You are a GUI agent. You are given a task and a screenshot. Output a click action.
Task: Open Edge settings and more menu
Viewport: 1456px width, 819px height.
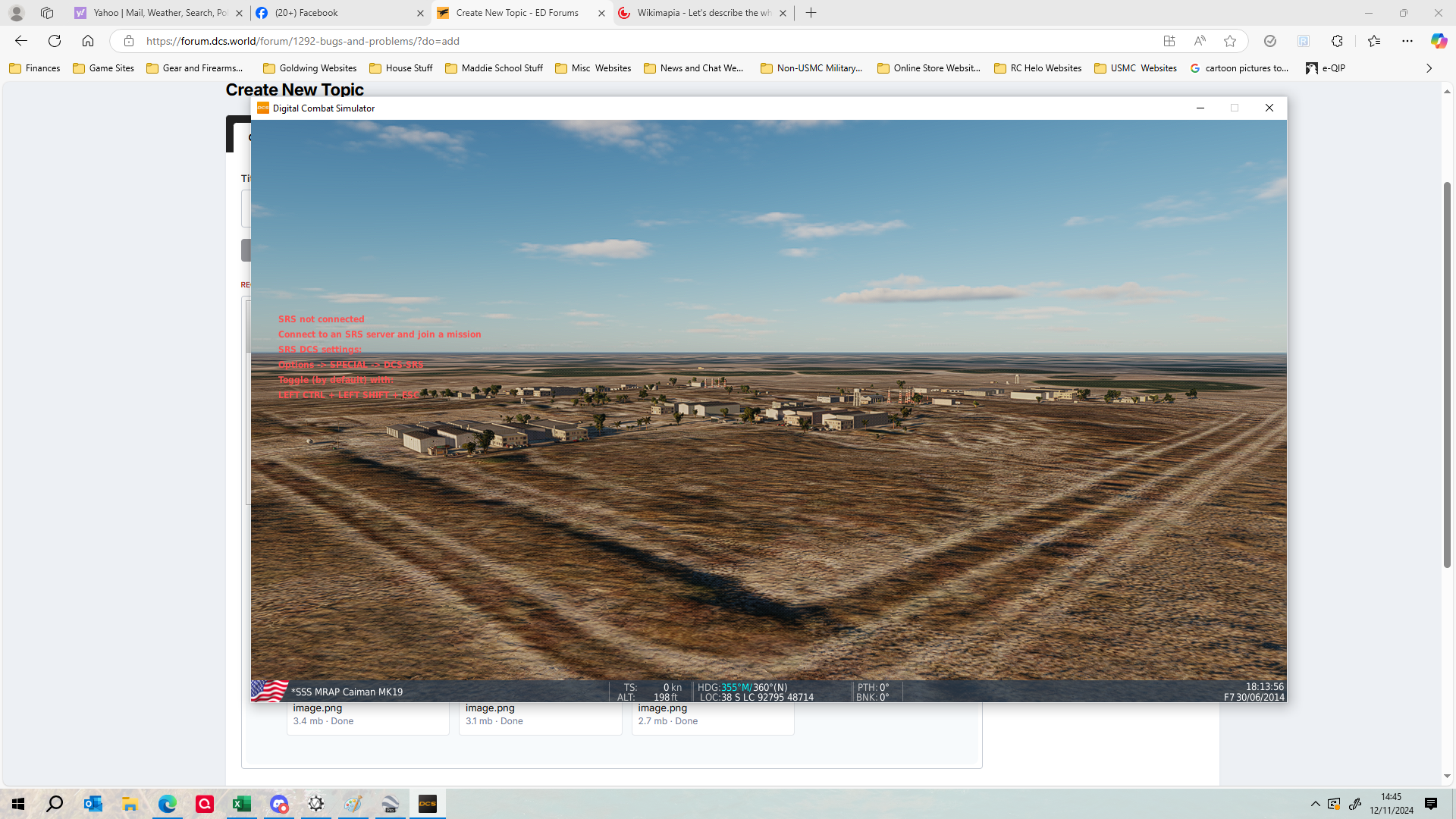[1407, 41]
